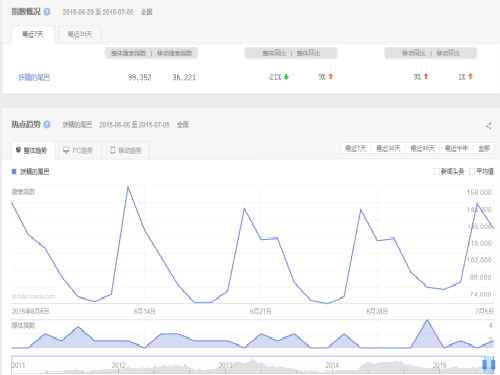Screen dimensions: 500x375
Task: Click help icon beside 指数概况 heading
Action: [47, 12]
